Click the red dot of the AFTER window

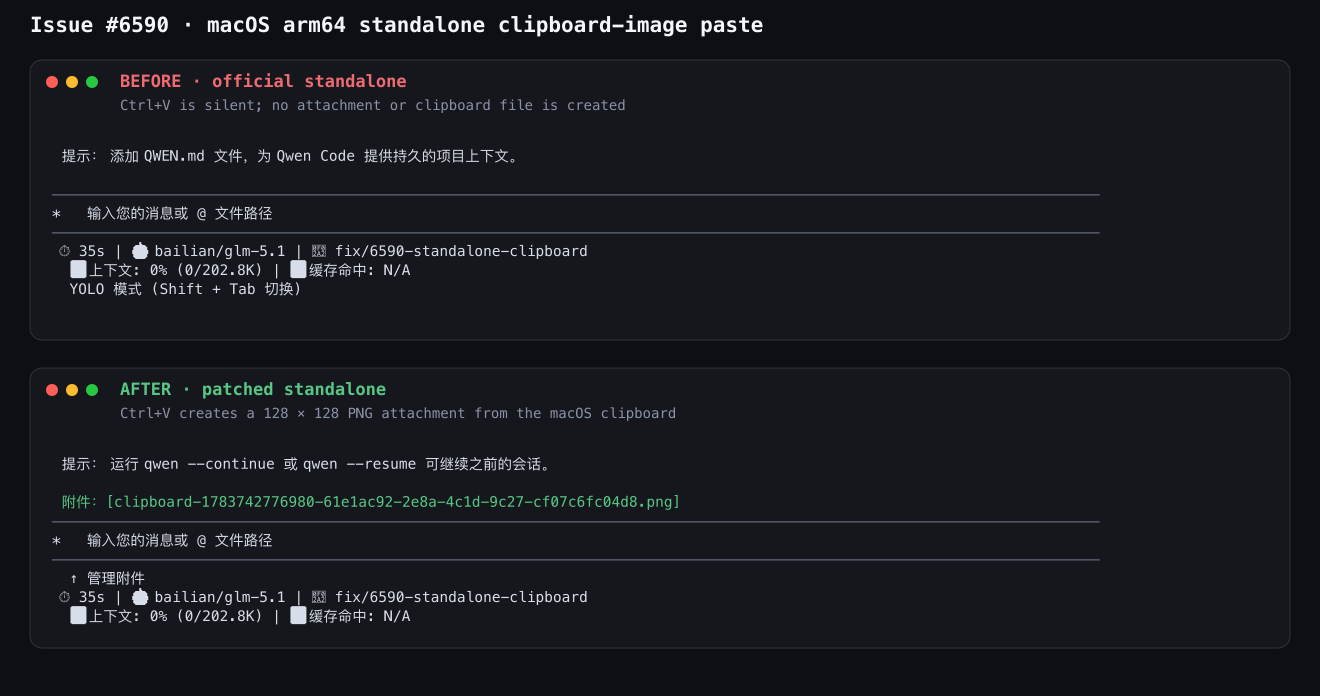point(52,390)
